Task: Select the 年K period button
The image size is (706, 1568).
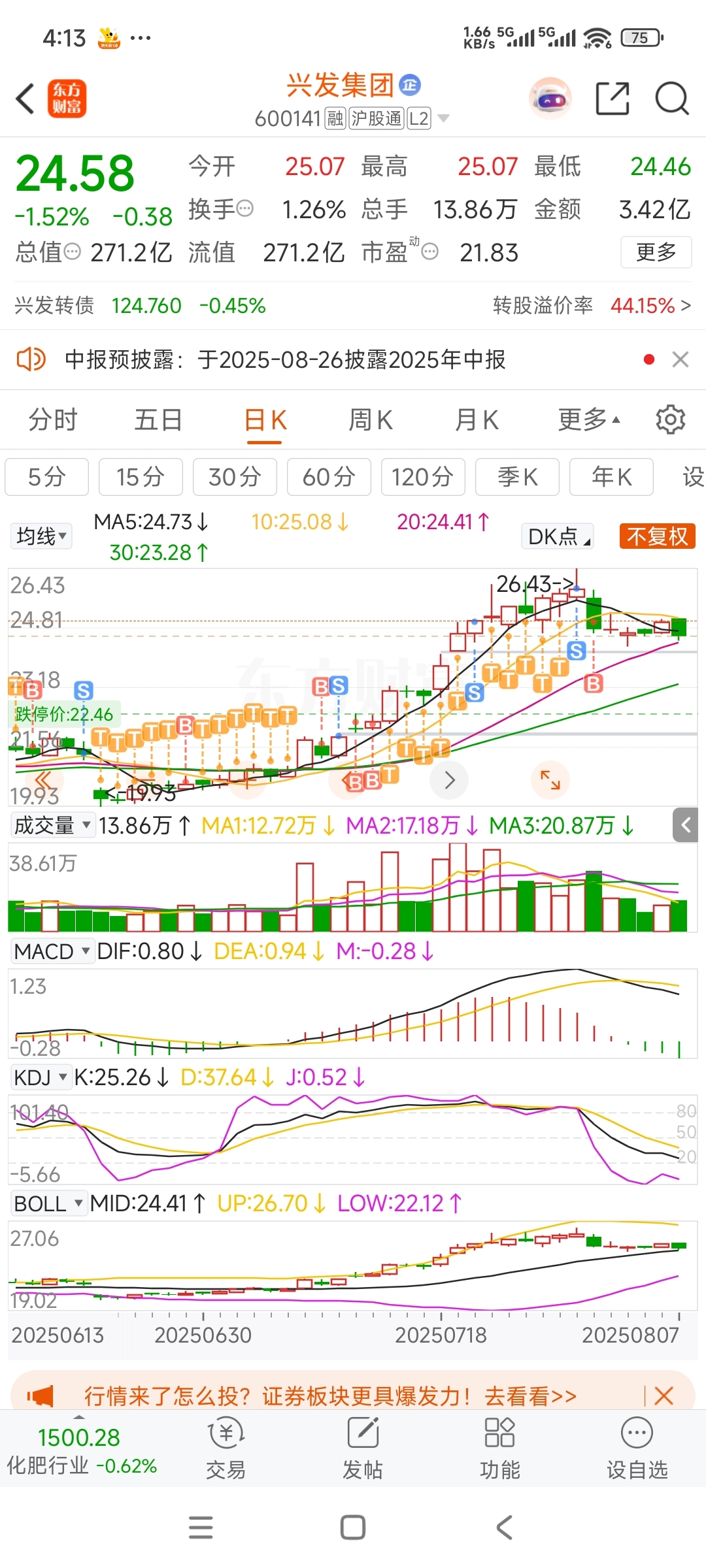Action: [x=611, y=477]
